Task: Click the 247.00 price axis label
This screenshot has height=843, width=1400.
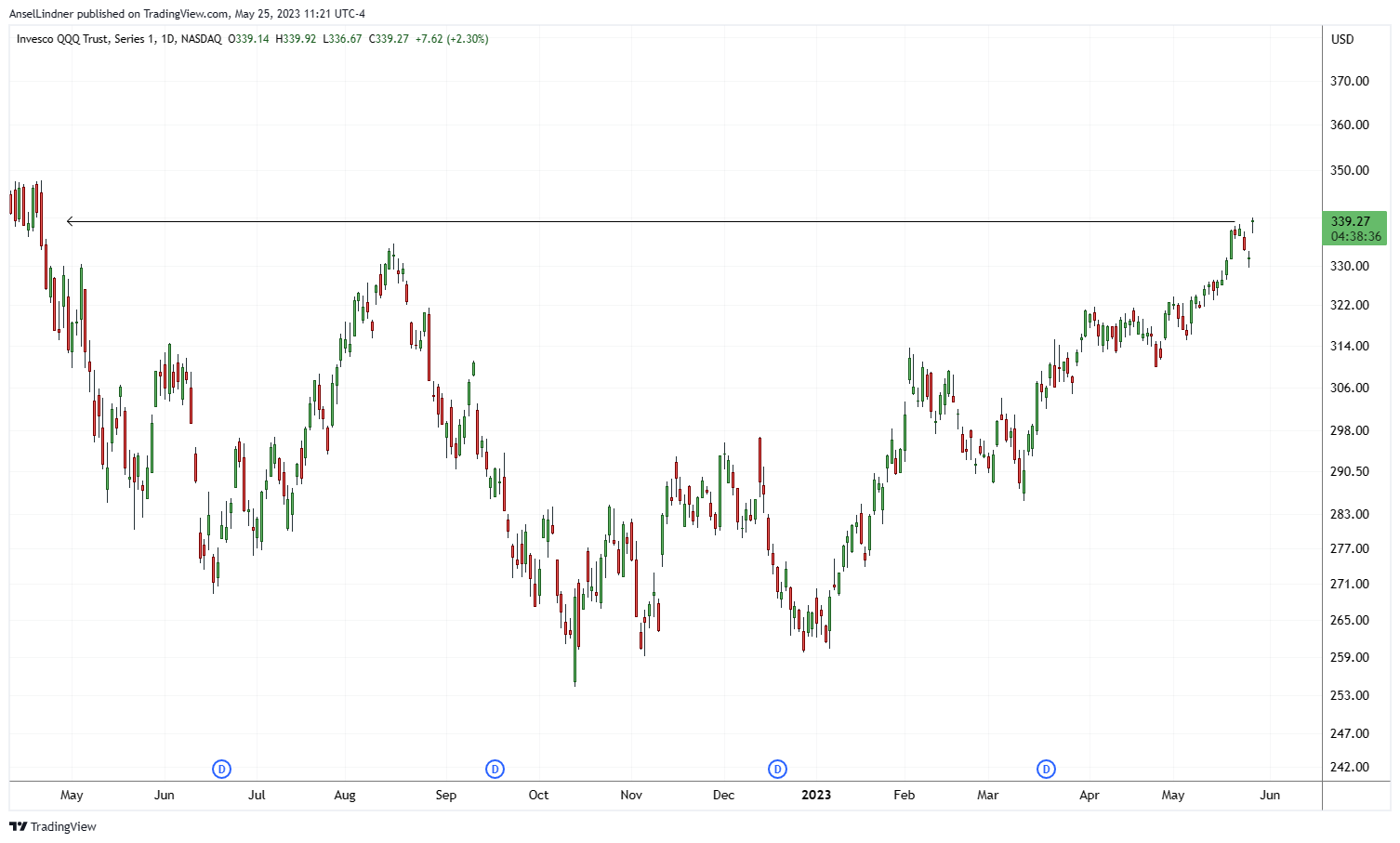Action: pos(1350,733)
